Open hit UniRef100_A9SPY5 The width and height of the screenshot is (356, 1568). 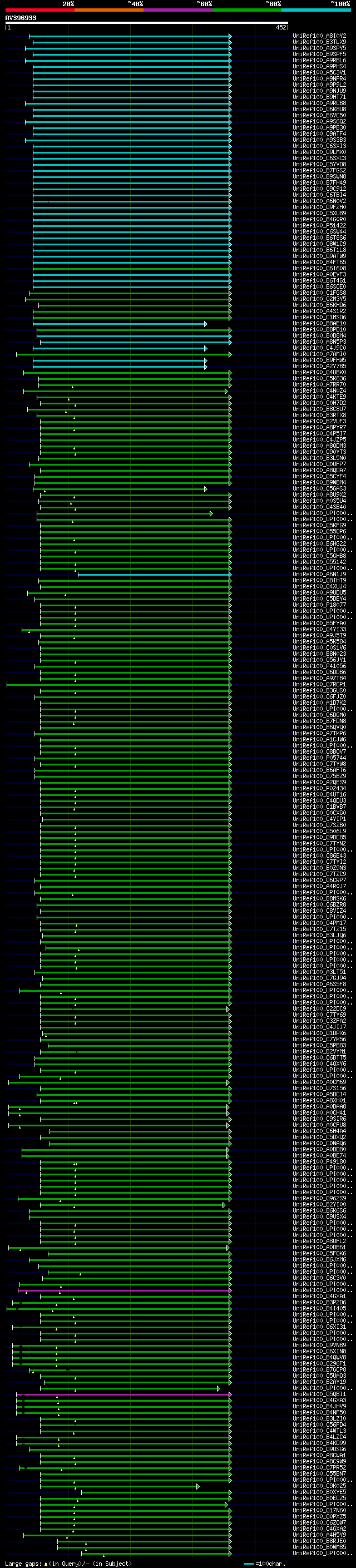pos(319,48)
